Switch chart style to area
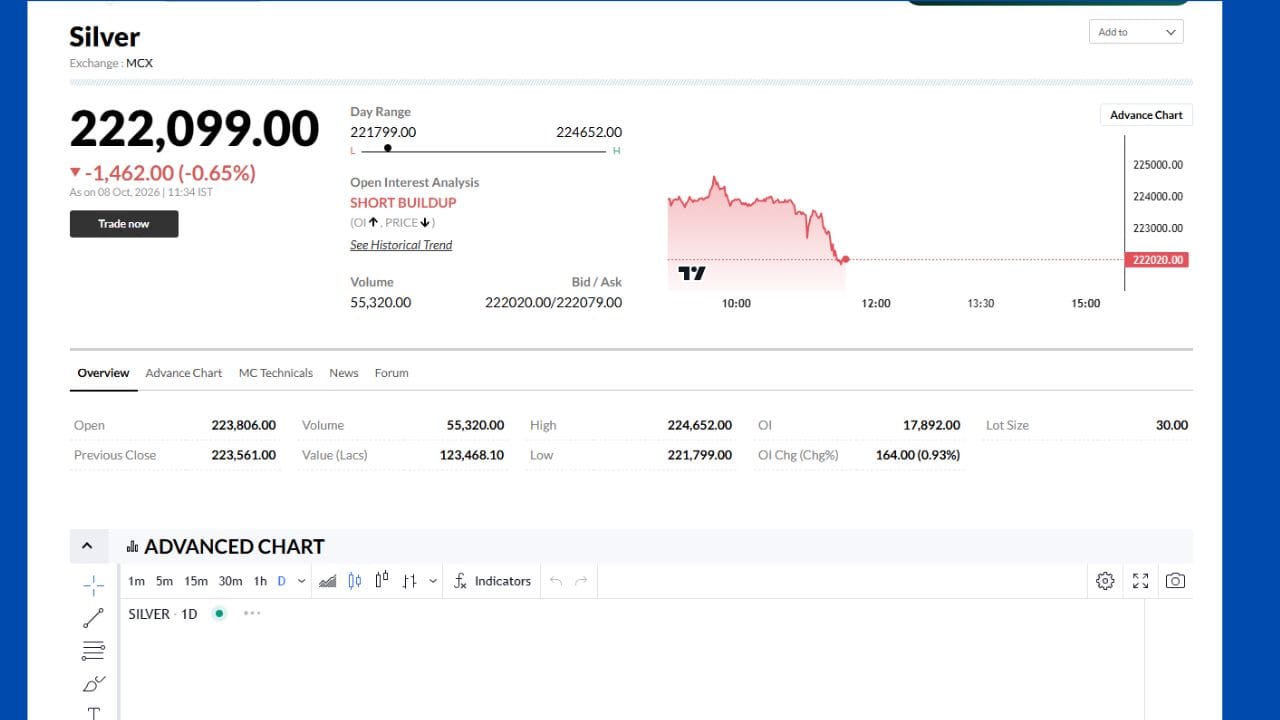The width and height of the screenshot is (1280, 720). 327,581
